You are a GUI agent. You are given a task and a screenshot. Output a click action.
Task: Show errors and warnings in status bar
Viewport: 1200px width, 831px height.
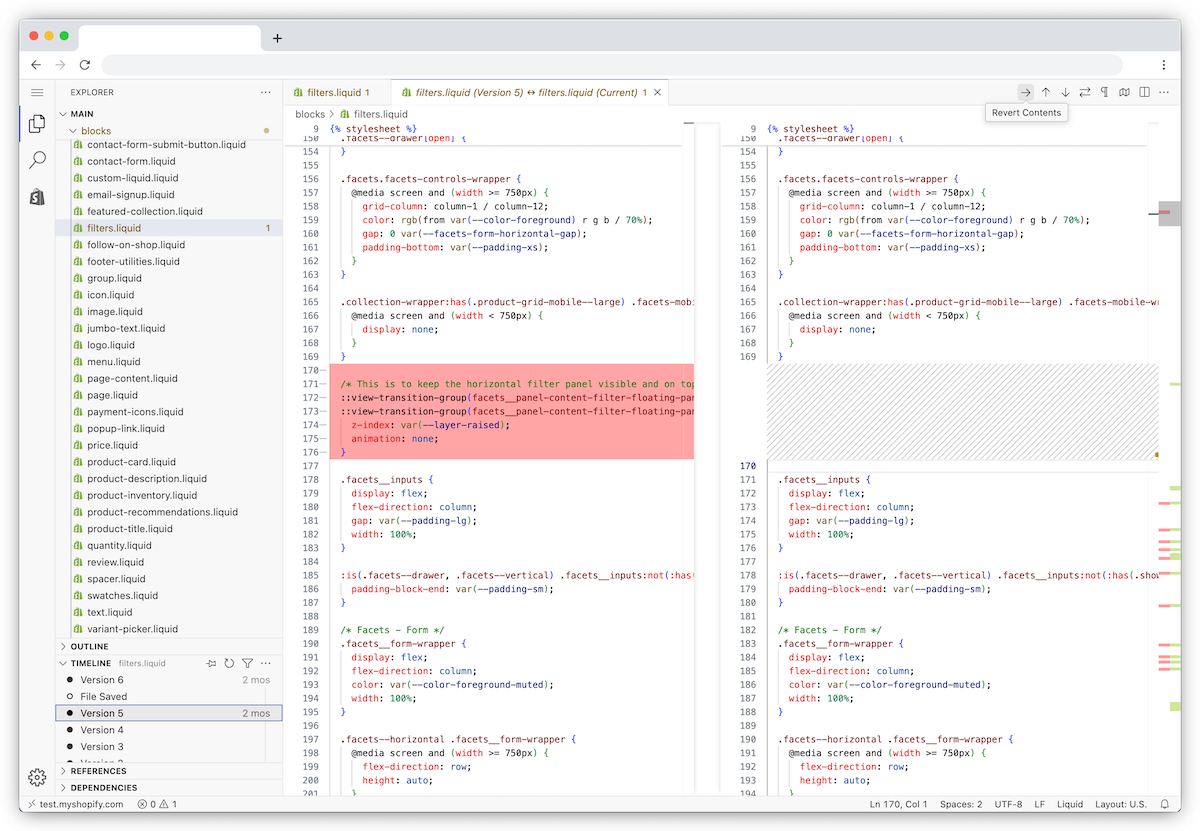click(x=157, y=804)
